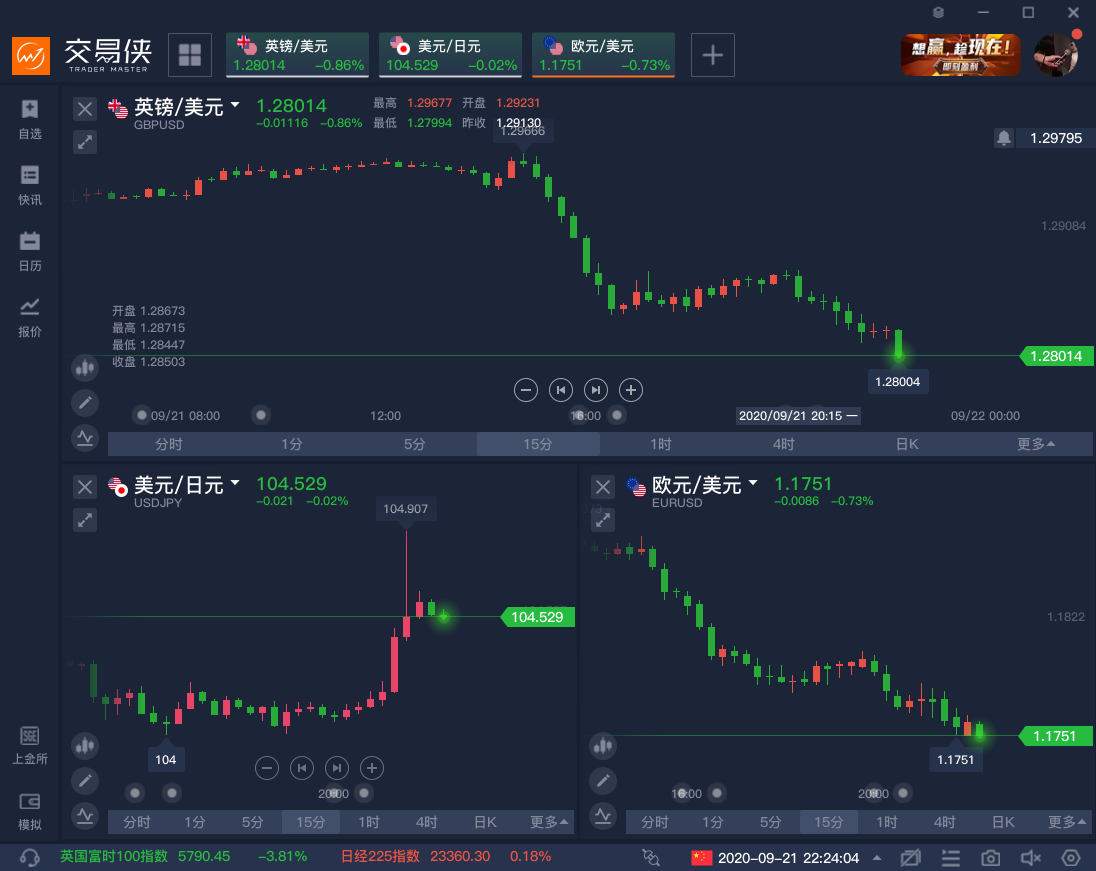This screenshot has height=871, width=1096.
Task: Select the drawing pencil tool in GBPUSD panel
Action: click(x=85, y=403)
